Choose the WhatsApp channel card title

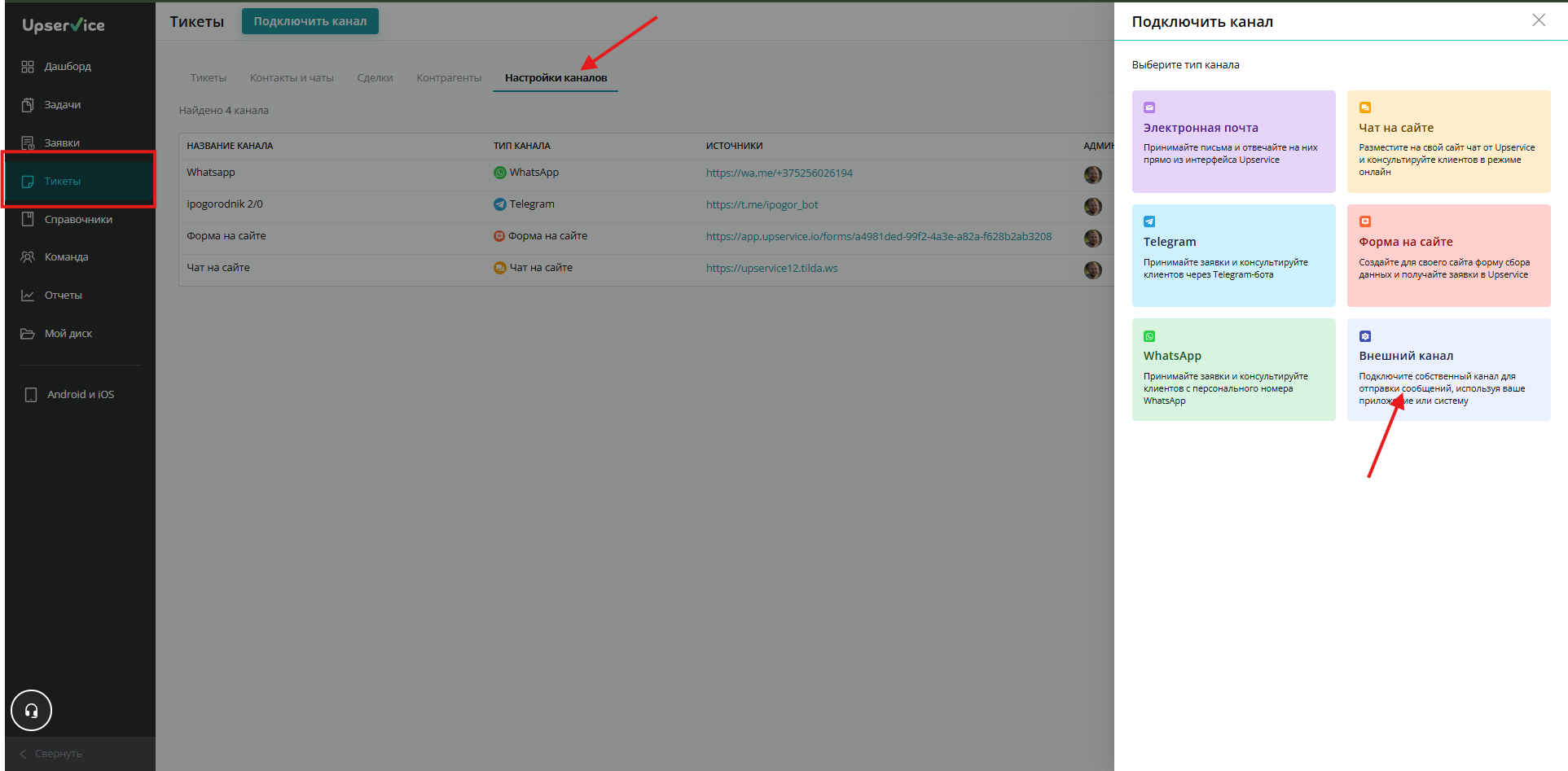pos(1172,356)
